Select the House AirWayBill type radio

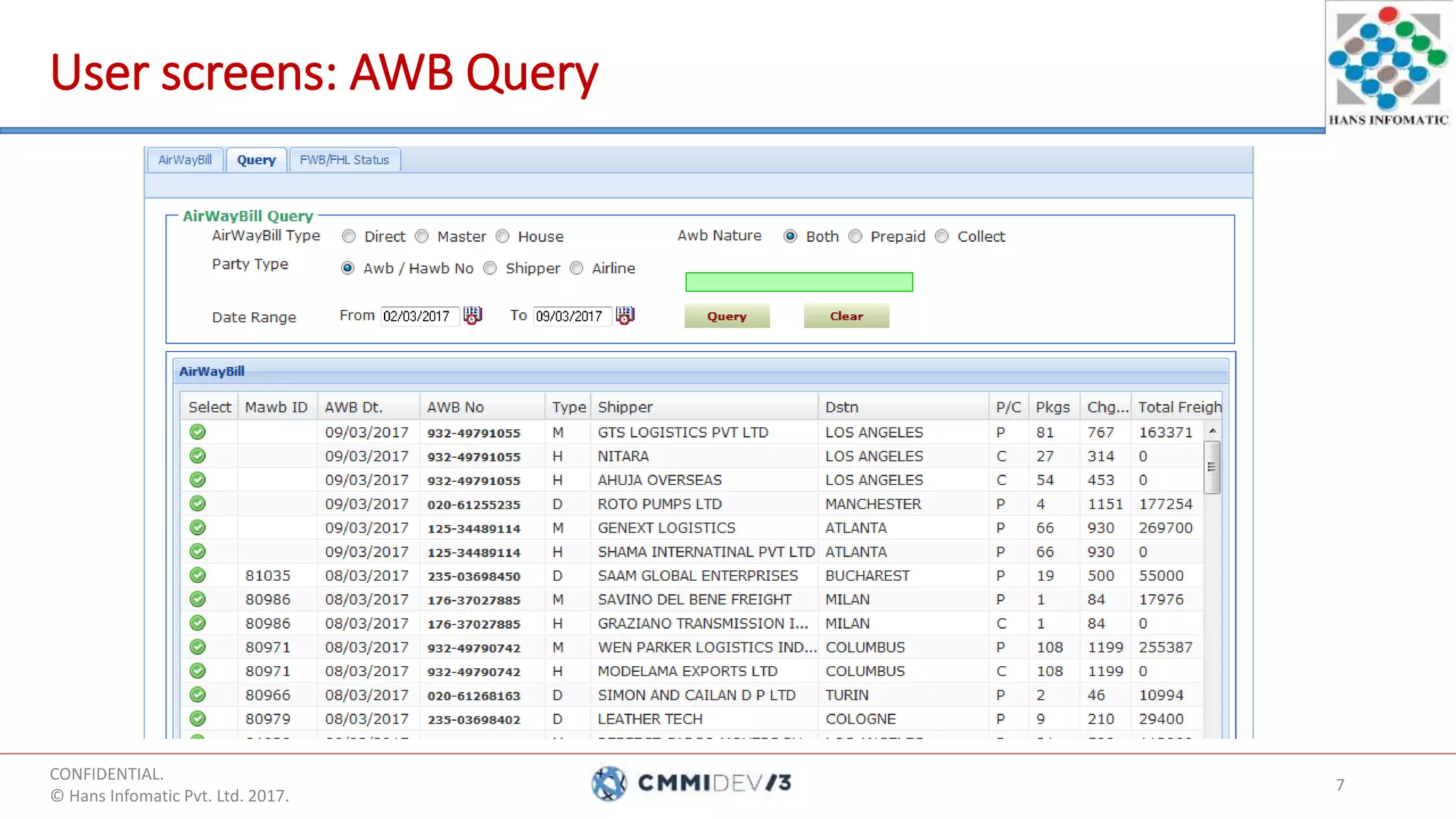tap(503, 236)
